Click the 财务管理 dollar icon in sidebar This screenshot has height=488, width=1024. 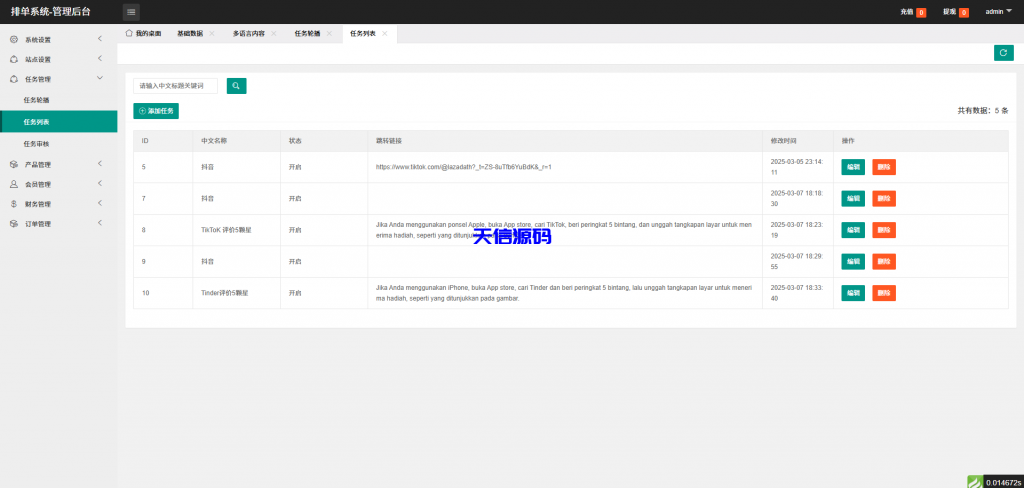tap(13, 204)
